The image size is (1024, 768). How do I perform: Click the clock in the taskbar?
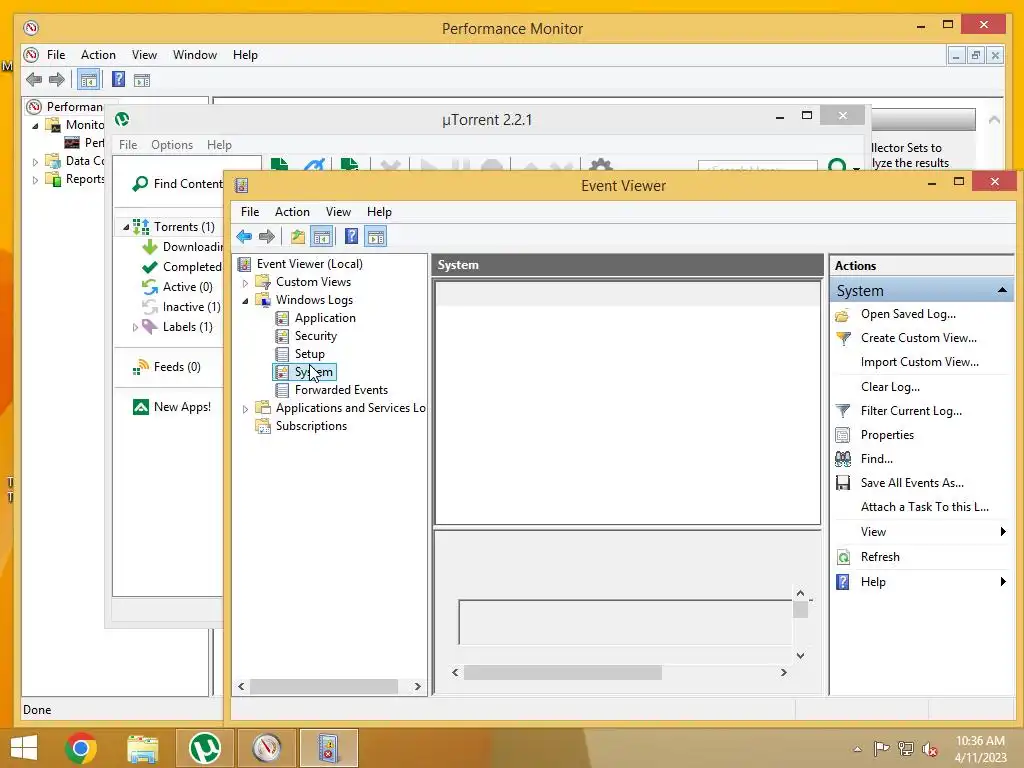pos(980,749)
